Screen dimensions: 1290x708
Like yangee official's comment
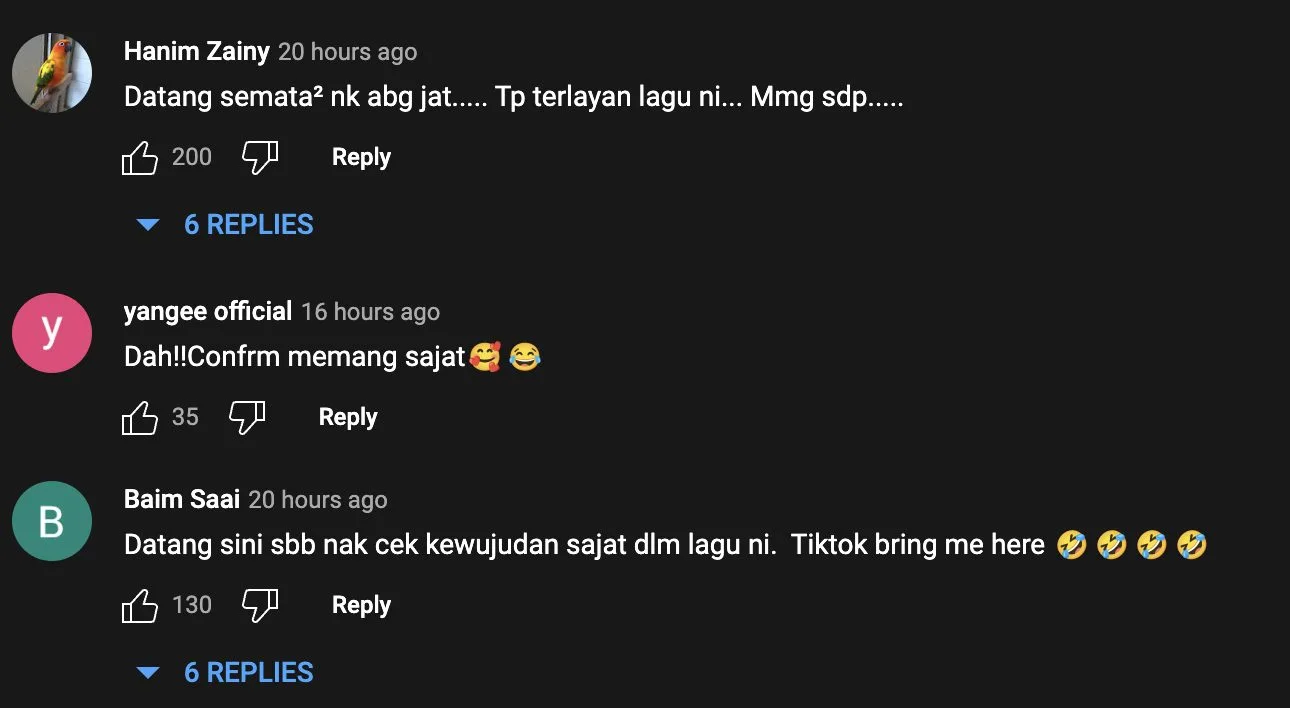(140, 418)
